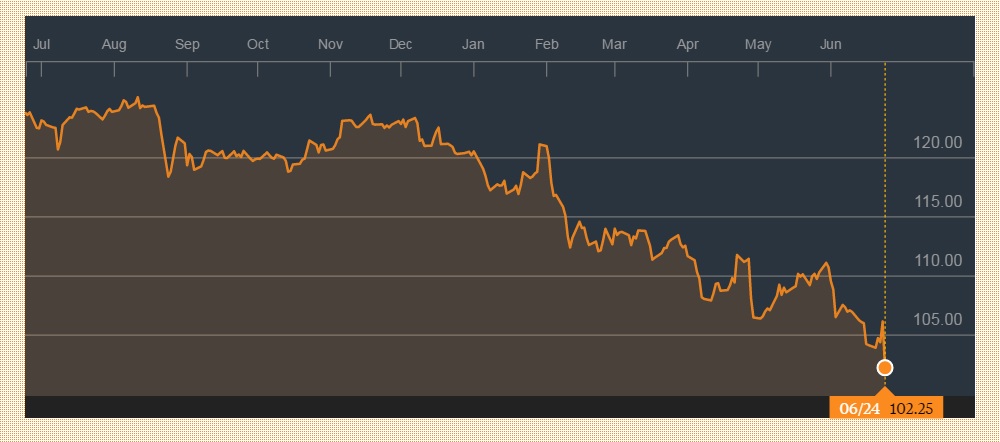
Task: Click the orange triangle pointer above the date tag
Action: pyautogui.click(x=884, y=390)
